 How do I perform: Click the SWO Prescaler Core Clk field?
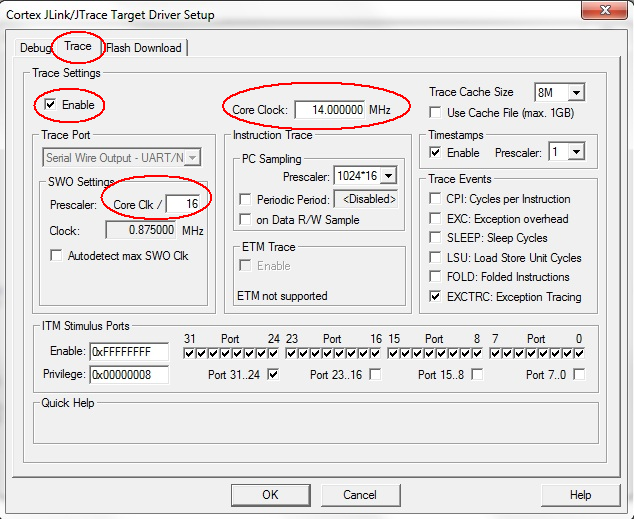click(182, 204)
